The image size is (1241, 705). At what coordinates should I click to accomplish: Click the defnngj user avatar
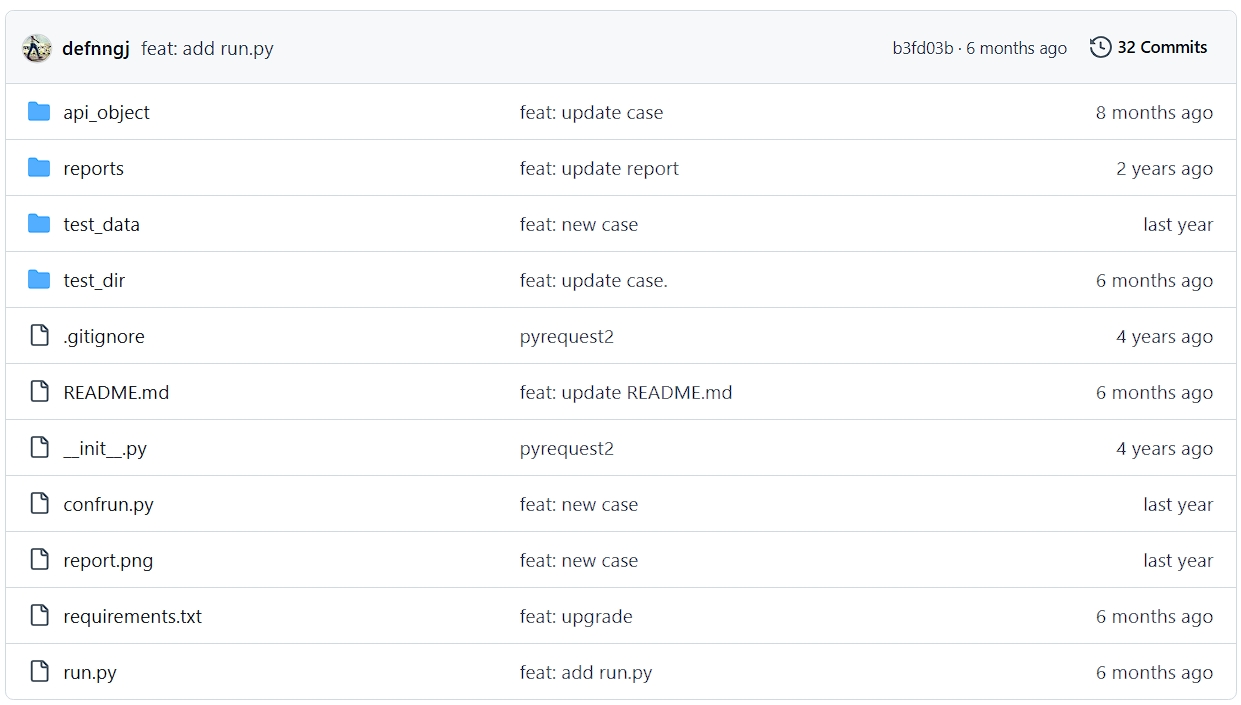tap(37, 48)
